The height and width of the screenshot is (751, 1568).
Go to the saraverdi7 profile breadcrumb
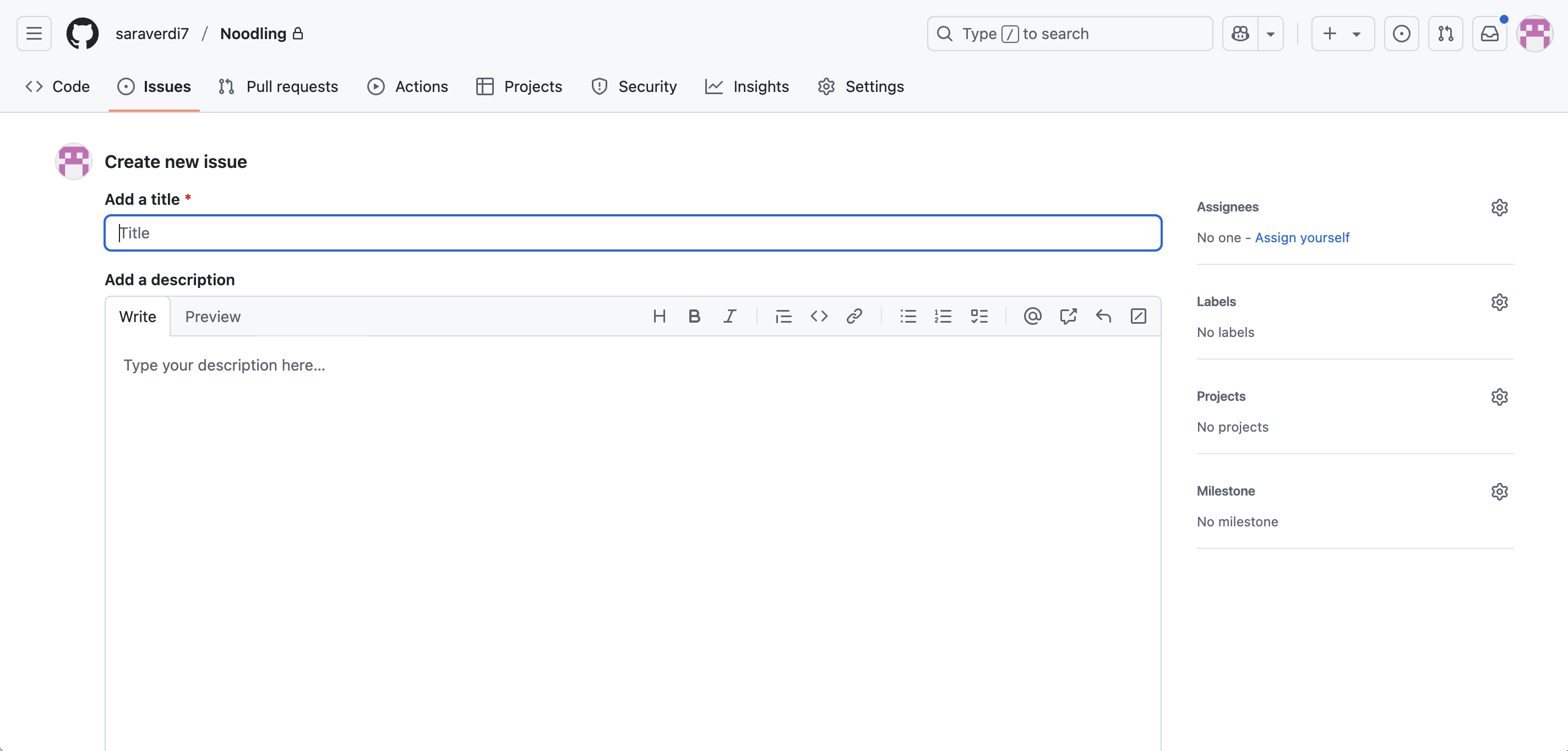click(151, 34)
